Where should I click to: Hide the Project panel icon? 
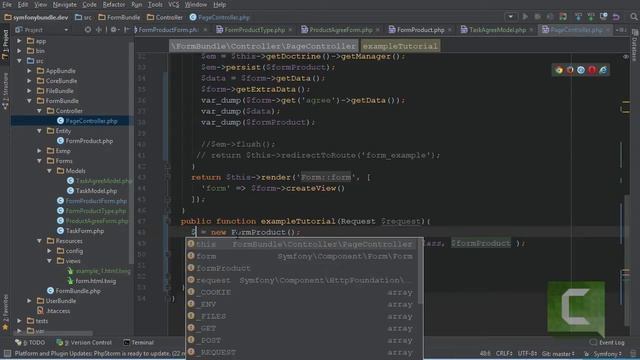(127, 30)
